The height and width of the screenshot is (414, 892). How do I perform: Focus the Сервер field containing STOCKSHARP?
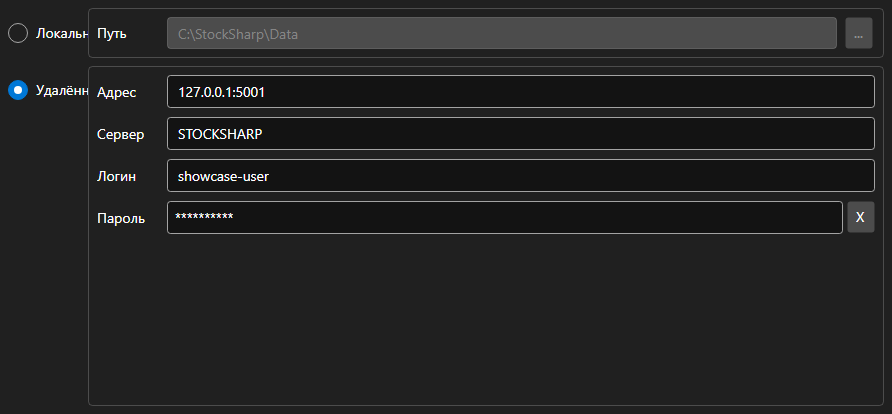click(521, 134)
